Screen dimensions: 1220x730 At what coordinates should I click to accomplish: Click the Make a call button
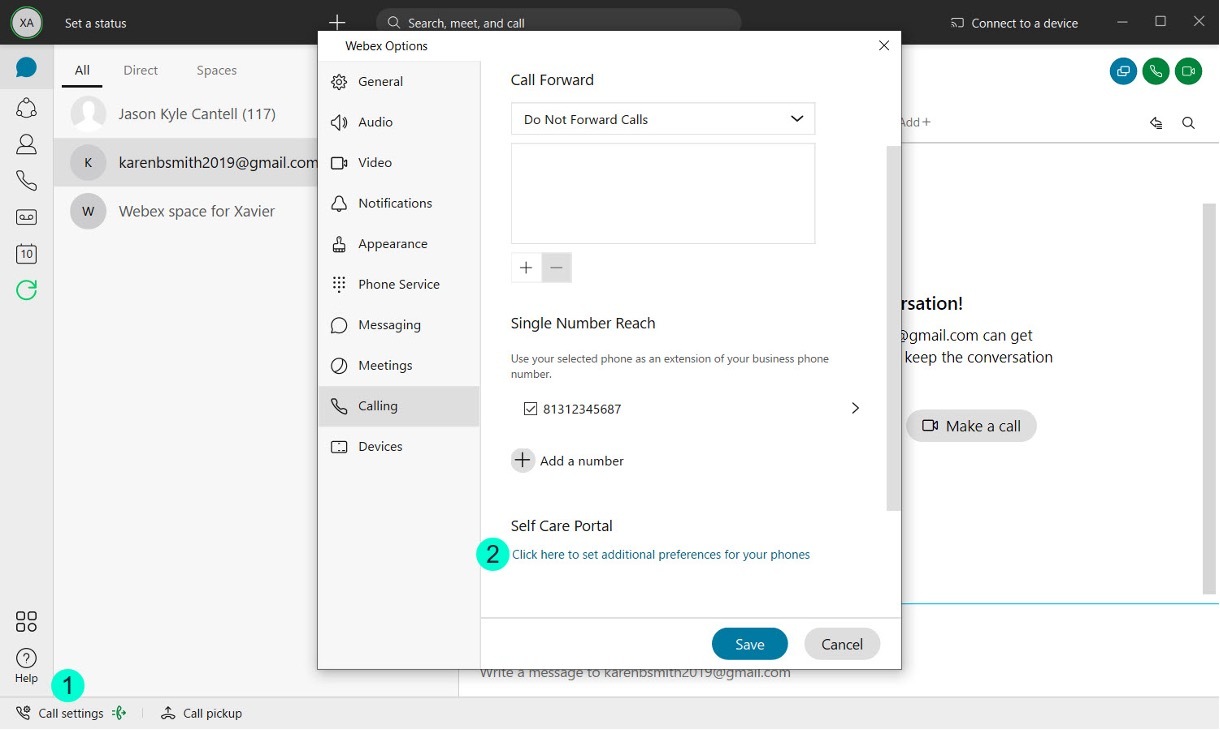tap(971, 426)
